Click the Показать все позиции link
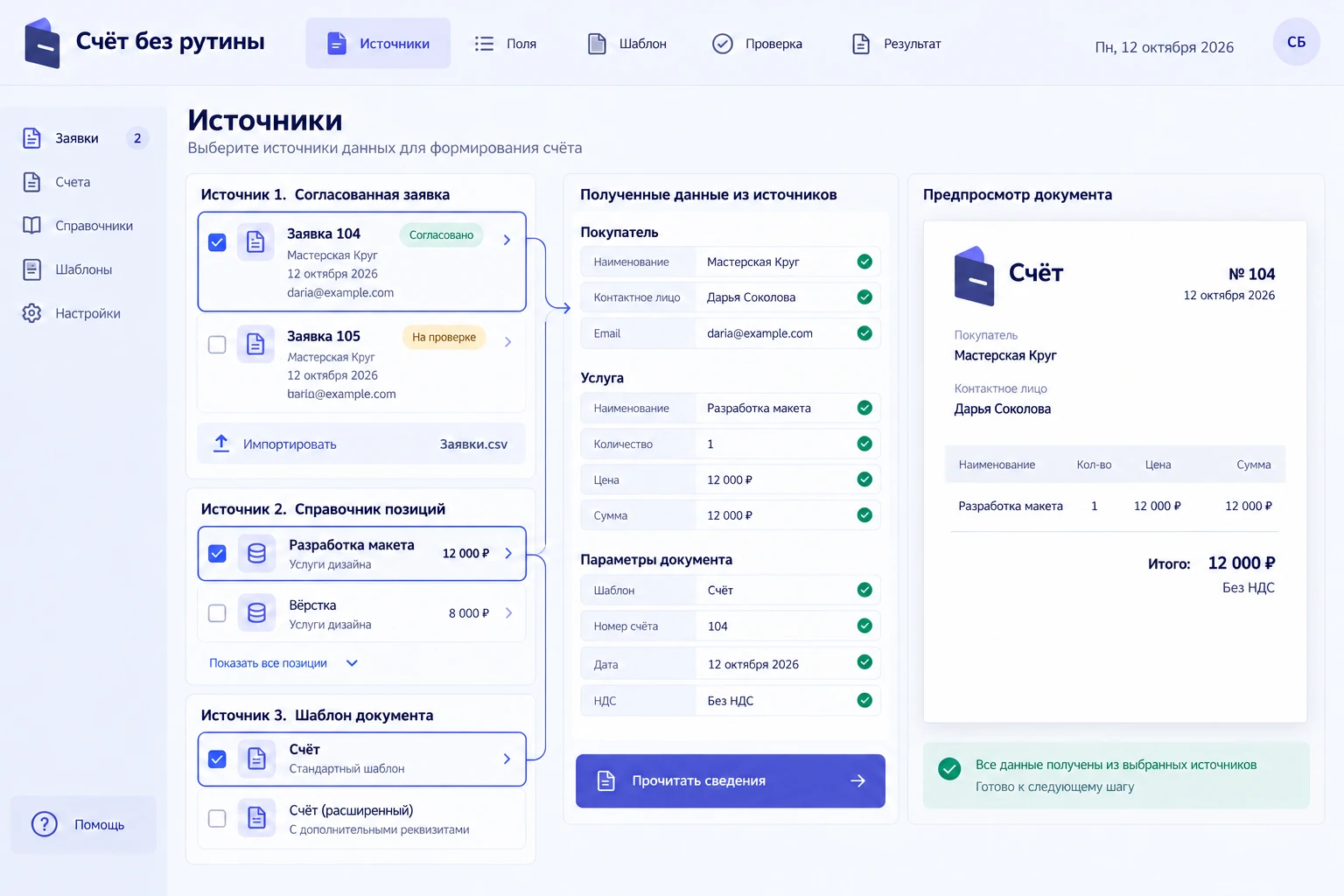This screenshot has width=1344, height=896. point(268,663)
